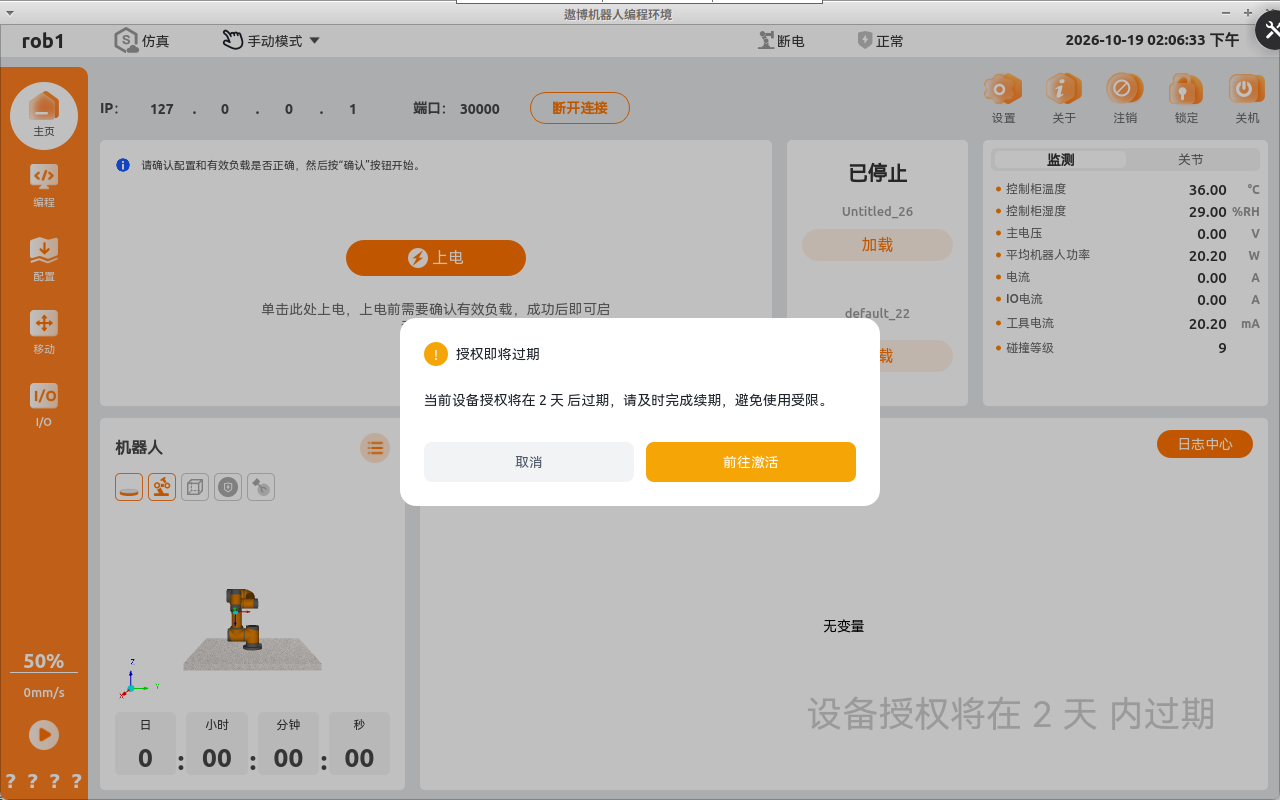
Task: Expand the 仿真 simulation mode selector
Action: tap(142, 41)
